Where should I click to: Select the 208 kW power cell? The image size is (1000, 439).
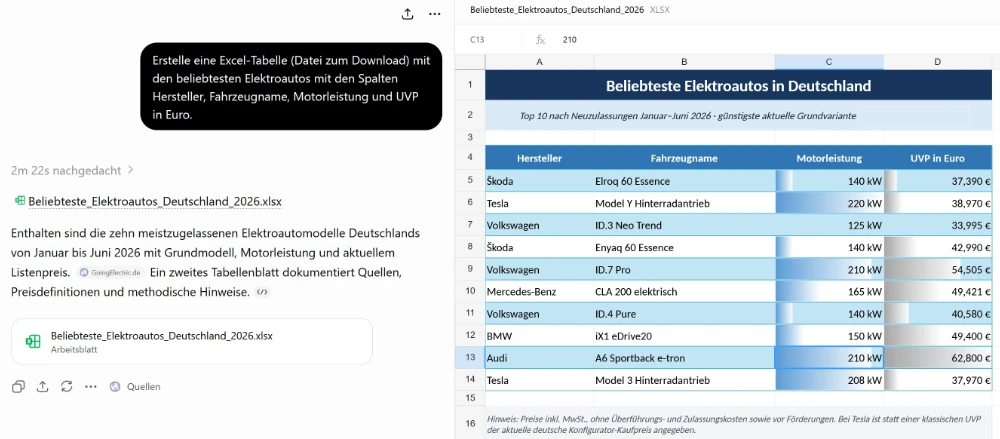tap(829, 380)
